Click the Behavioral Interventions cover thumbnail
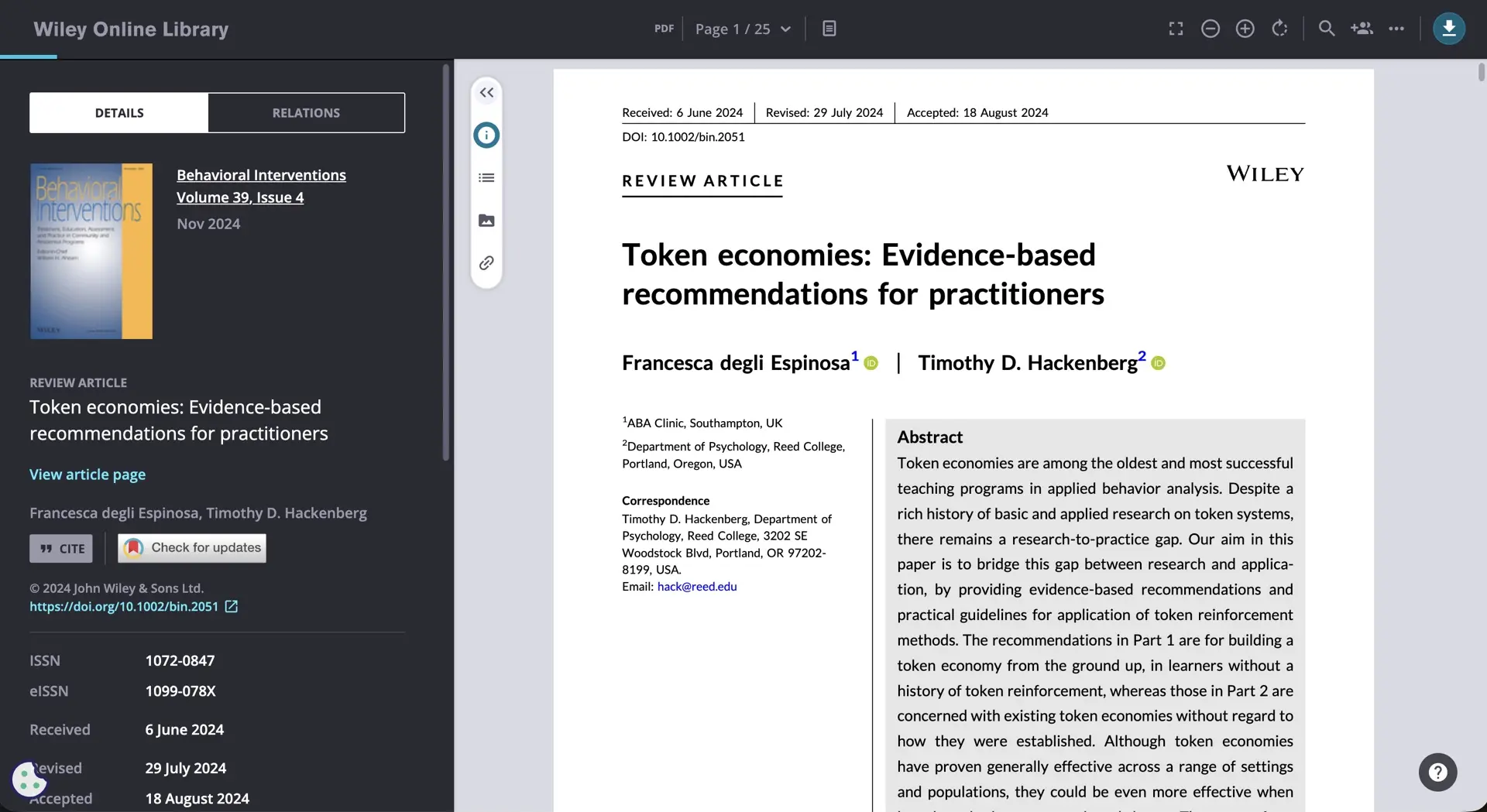 (91, 251)
